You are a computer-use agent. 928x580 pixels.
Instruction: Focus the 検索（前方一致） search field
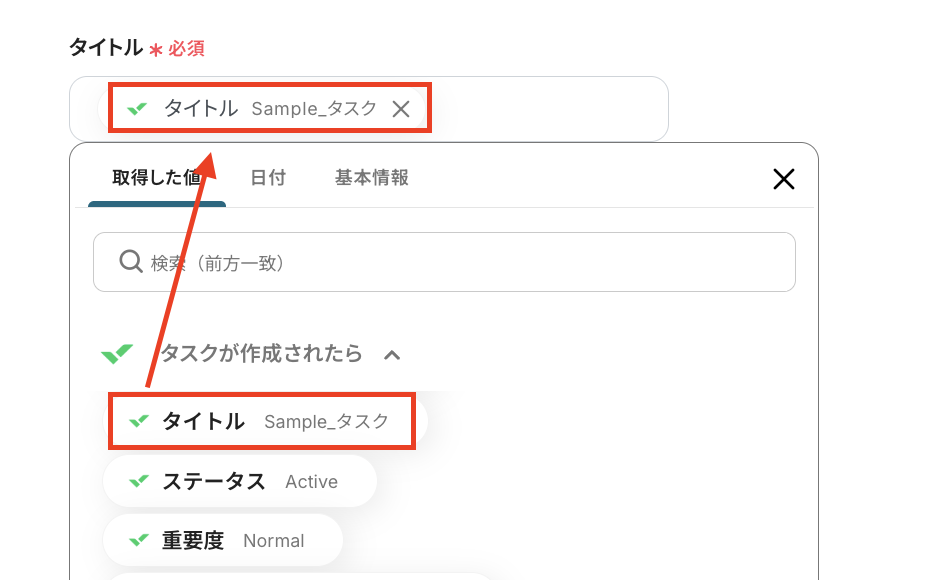[460, 262]
